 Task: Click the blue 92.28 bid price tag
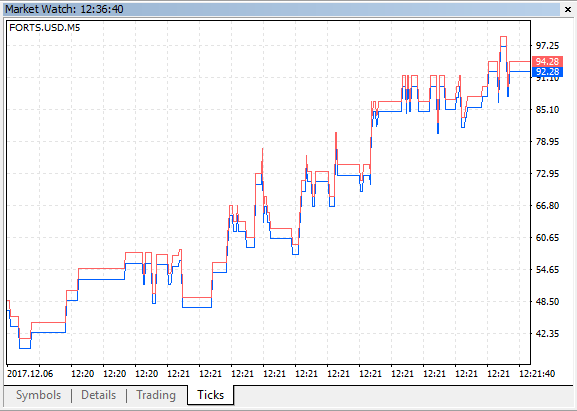[547, 72]
